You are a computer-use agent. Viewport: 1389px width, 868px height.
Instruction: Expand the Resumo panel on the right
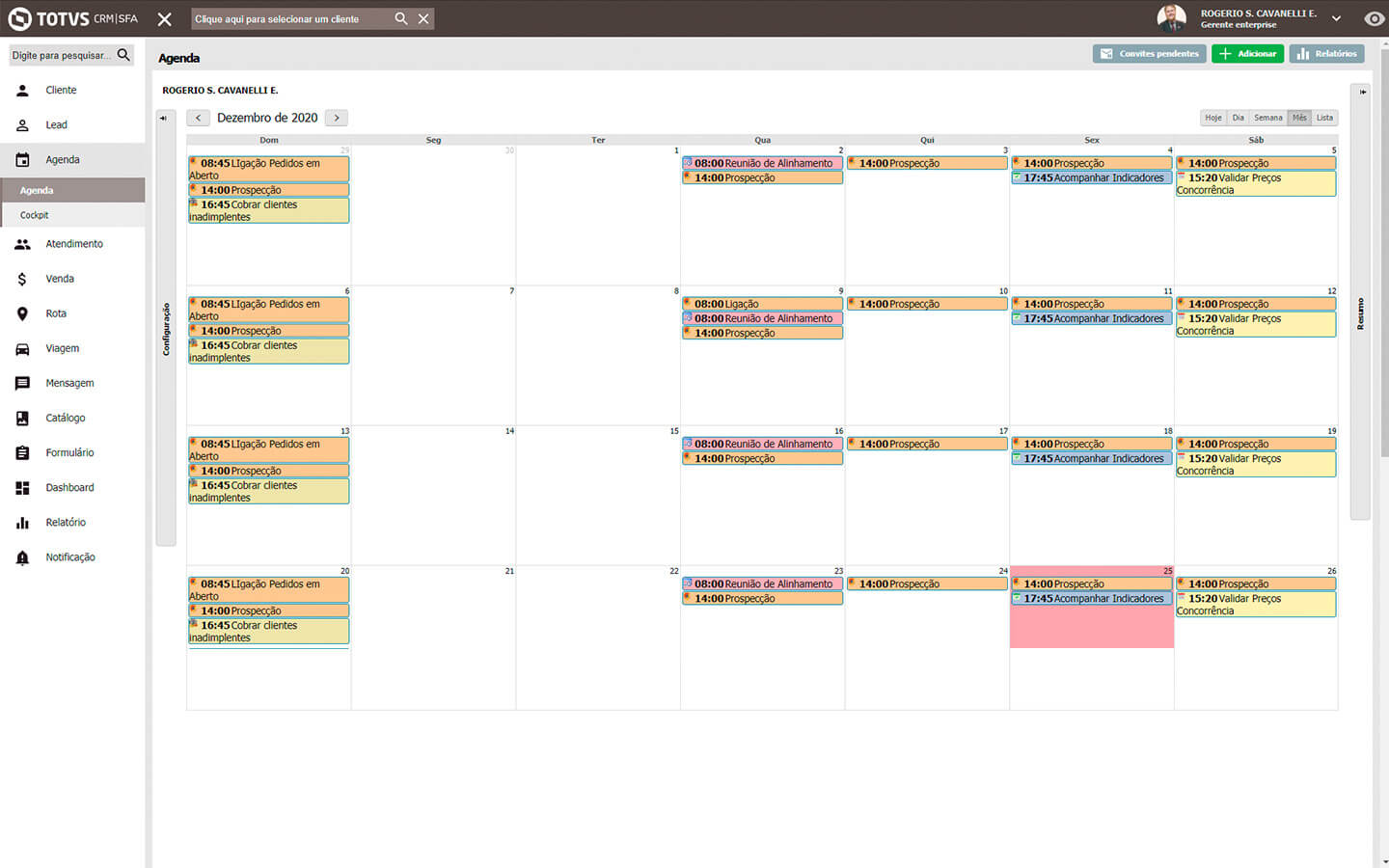[1362, 93]
